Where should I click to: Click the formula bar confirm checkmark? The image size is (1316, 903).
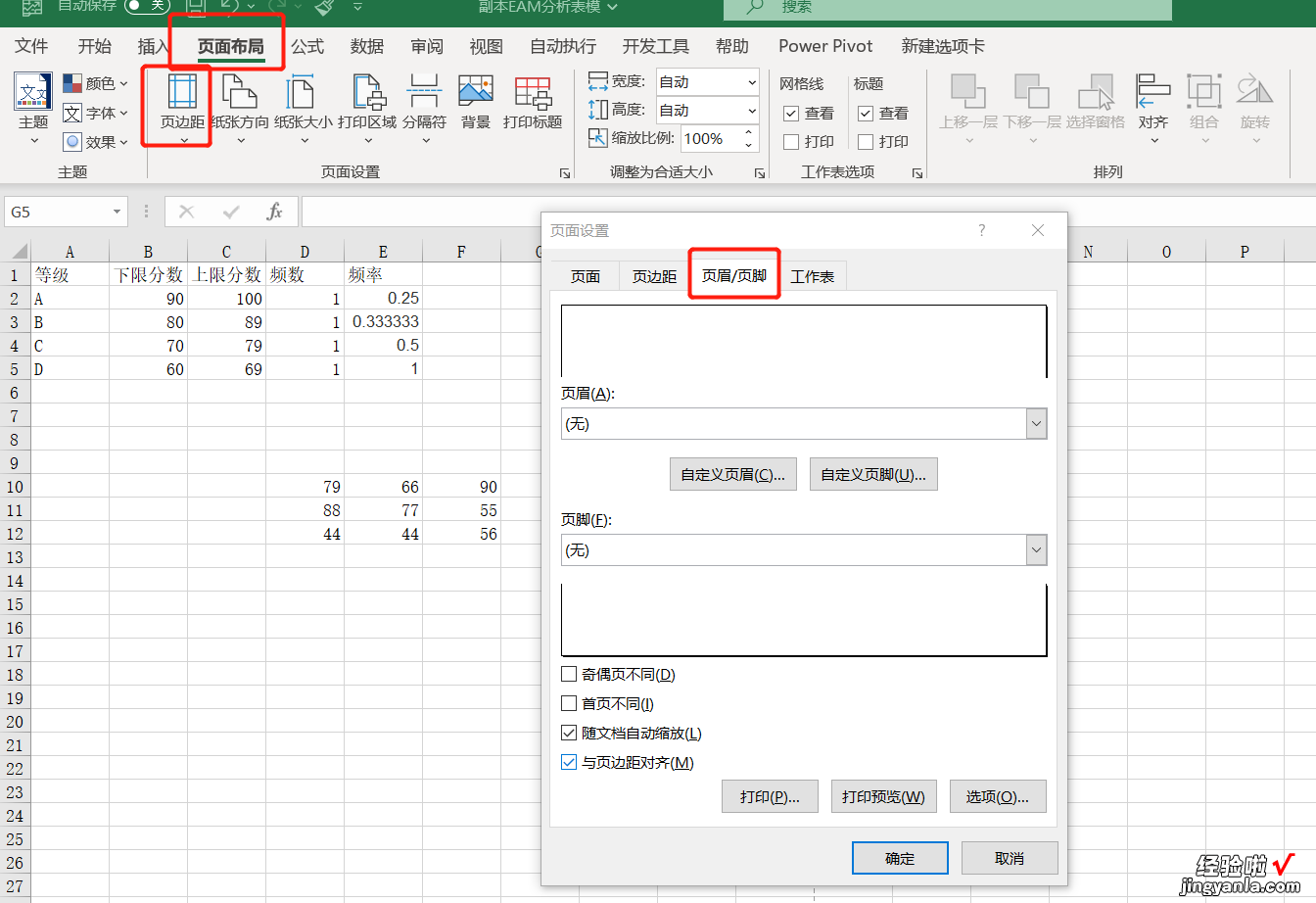[231, 212]
